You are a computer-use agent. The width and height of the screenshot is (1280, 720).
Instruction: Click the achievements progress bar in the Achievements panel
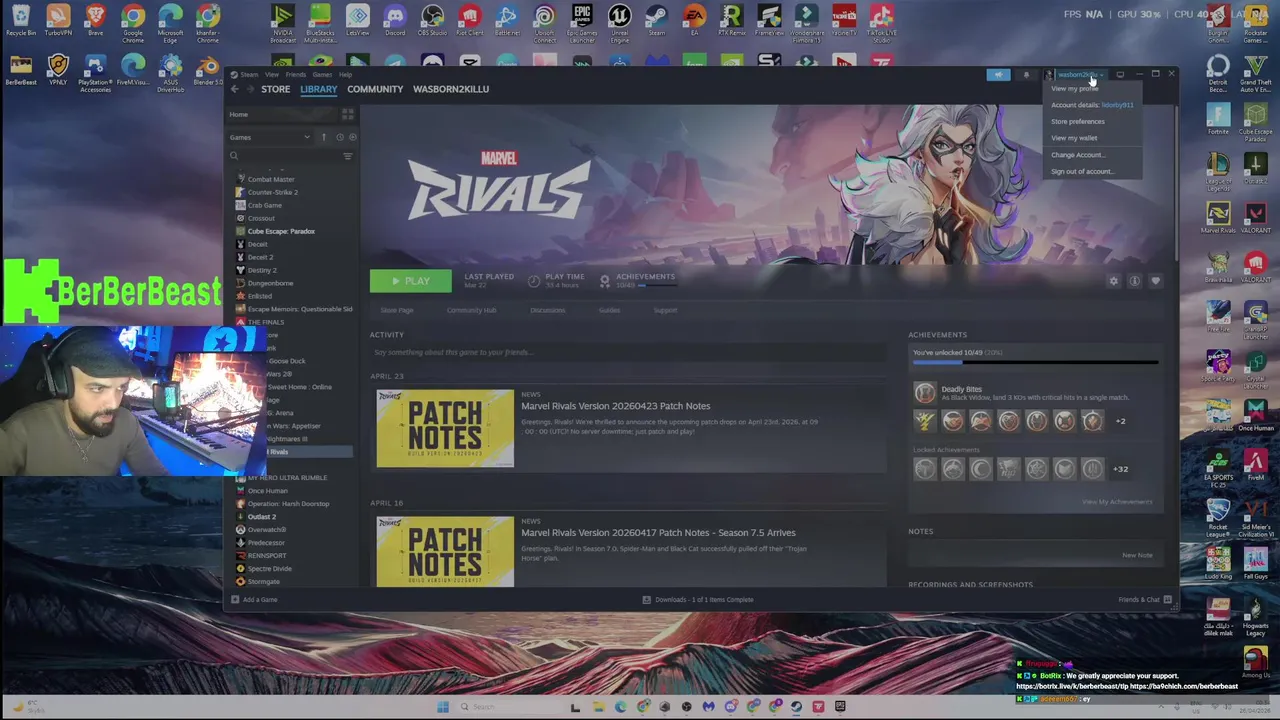[1035, 364]
